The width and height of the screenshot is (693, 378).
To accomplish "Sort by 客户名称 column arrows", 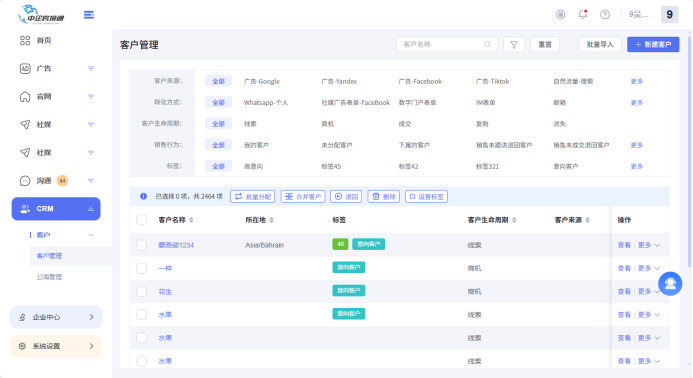I will coord(191,220).
